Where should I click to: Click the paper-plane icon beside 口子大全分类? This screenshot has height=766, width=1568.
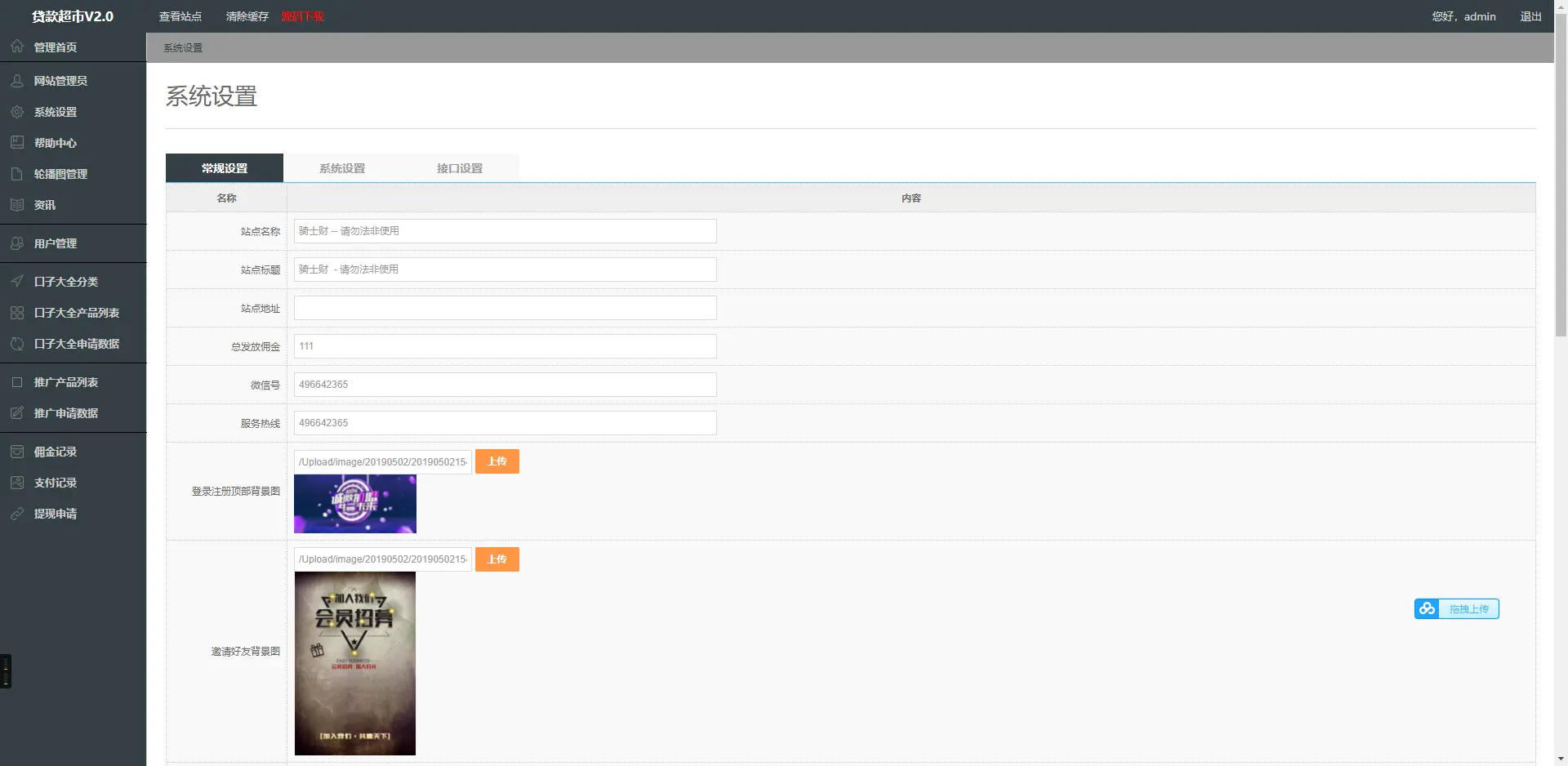[17, 282]
